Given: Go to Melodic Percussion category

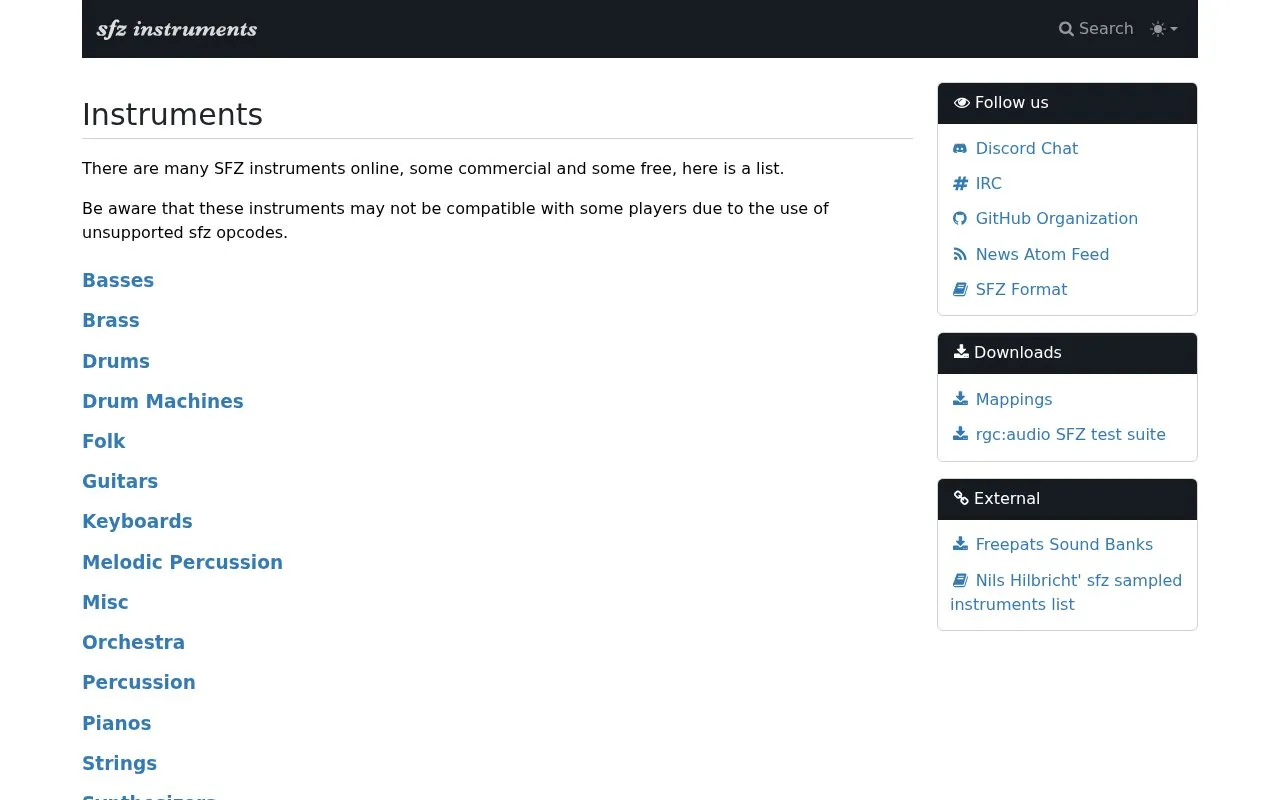Looking at the screenshot, I should tap(182, 562).
